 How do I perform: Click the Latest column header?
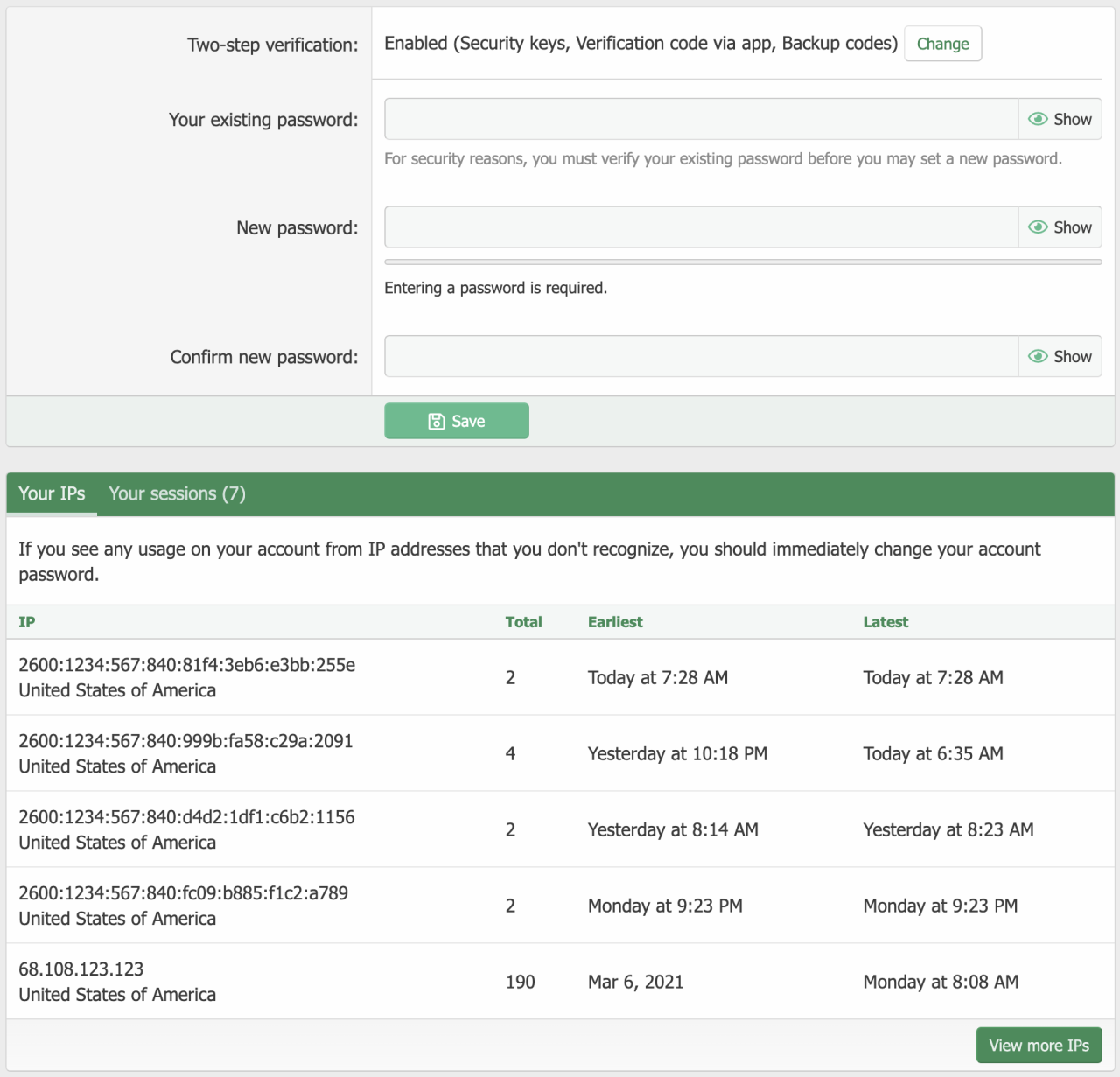point(885,622)
